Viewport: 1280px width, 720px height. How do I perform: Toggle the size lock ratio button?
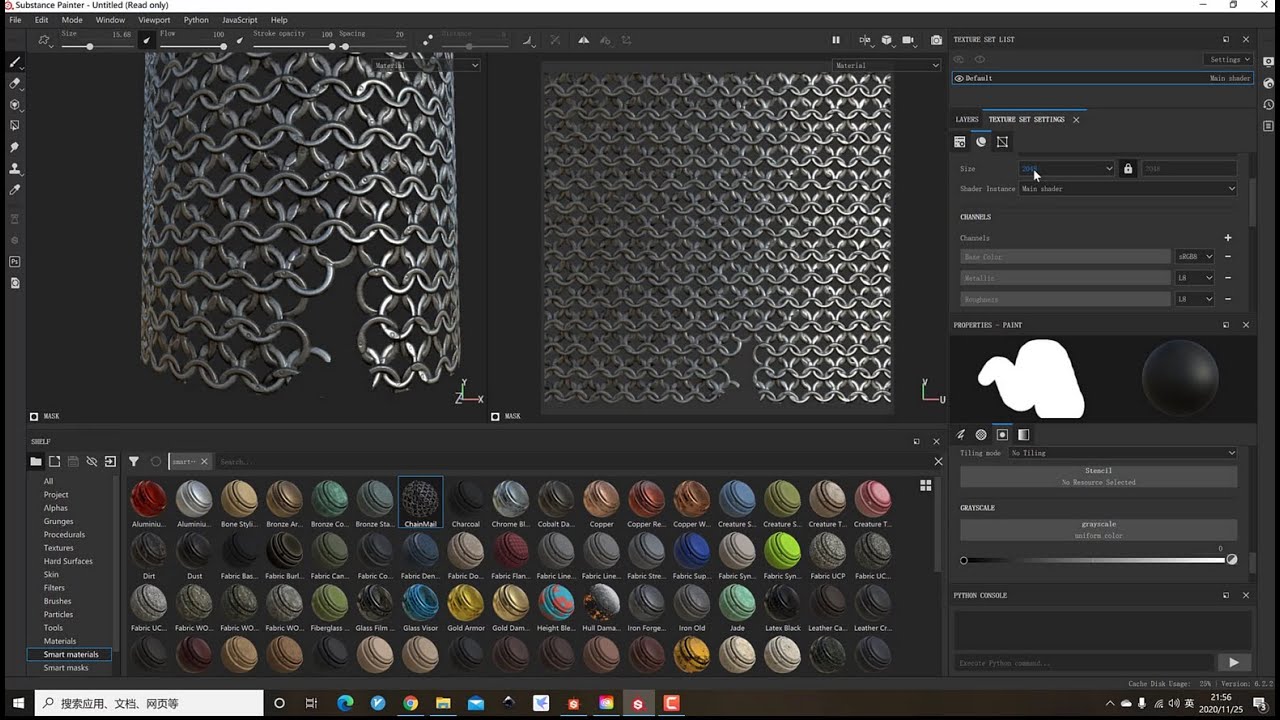click(1128, 168)
